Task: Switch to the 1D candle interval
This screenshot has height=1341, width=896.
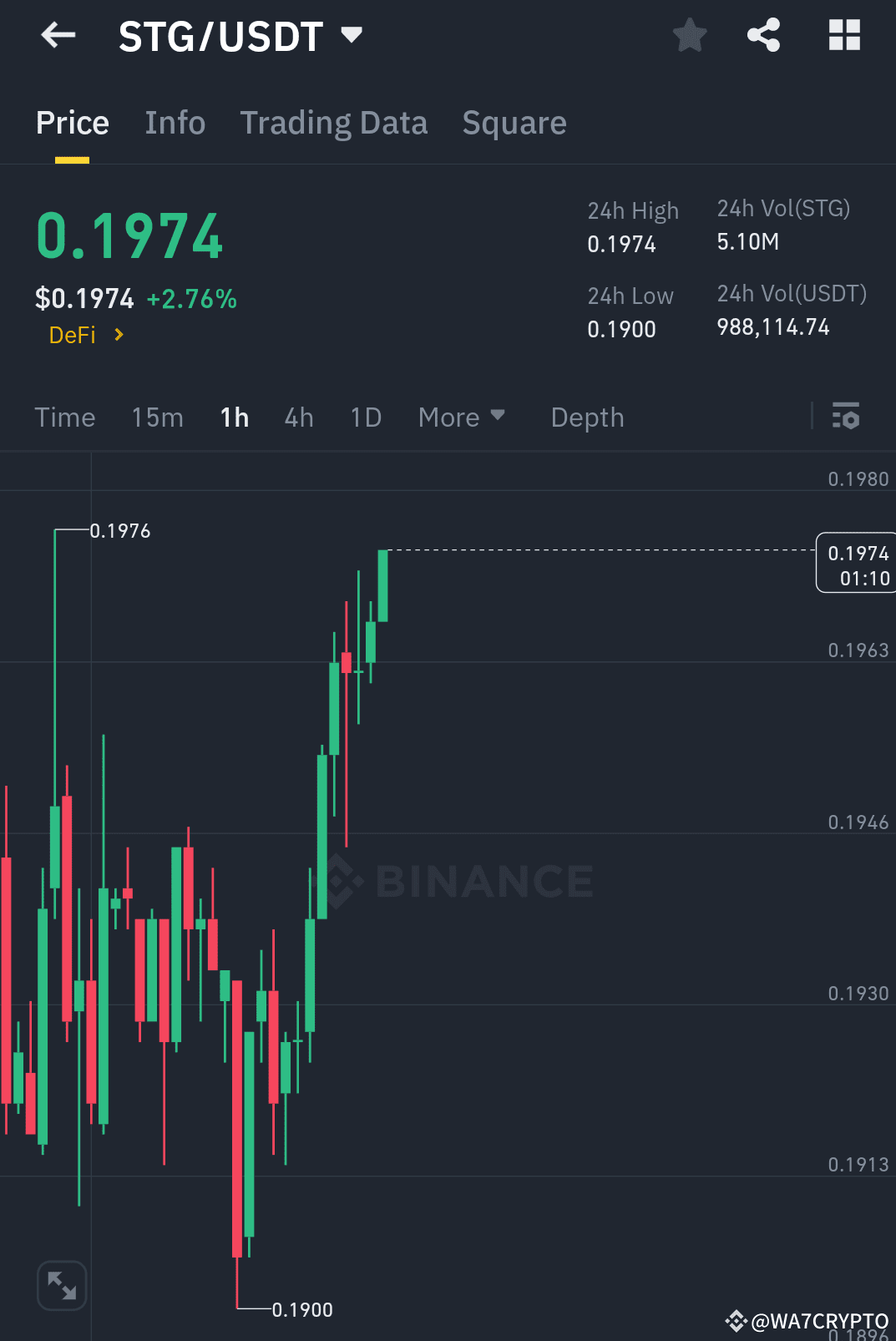Action: coord(365,417)
